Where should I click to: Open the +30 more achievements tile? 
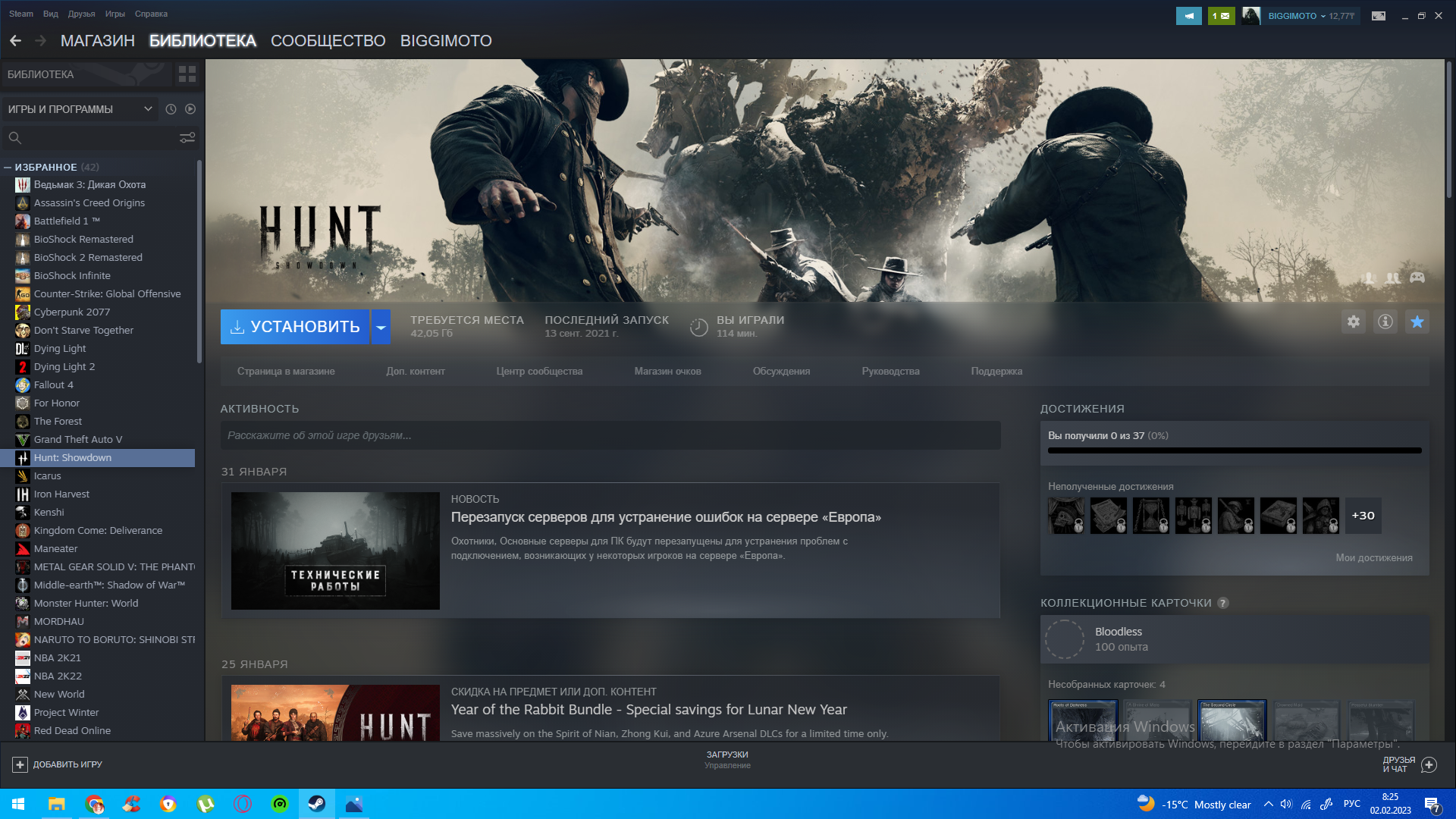[1363, 516]
